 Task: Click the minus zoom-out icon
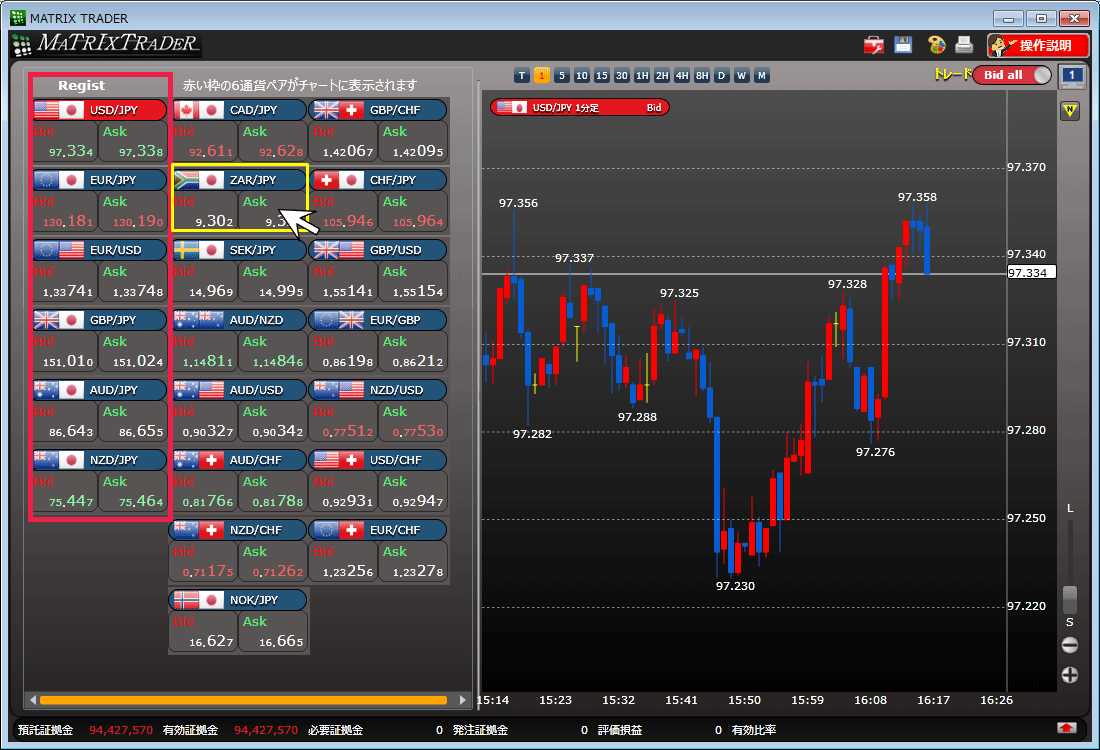click(x=1070, y=645)
